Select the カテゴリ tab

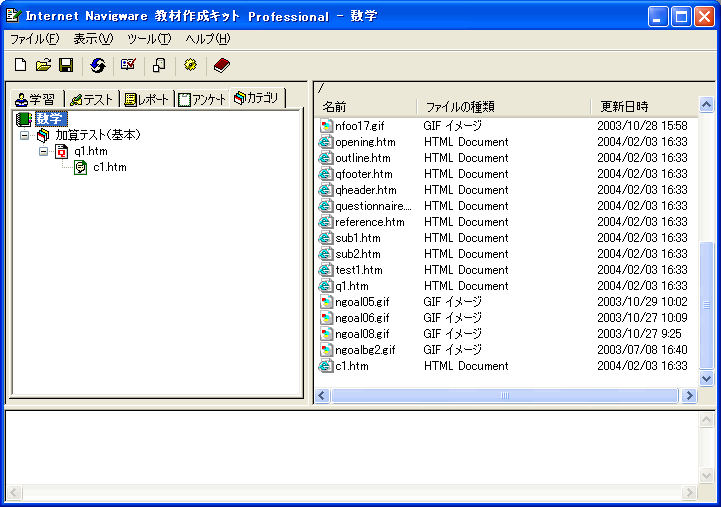coord(258,97)
